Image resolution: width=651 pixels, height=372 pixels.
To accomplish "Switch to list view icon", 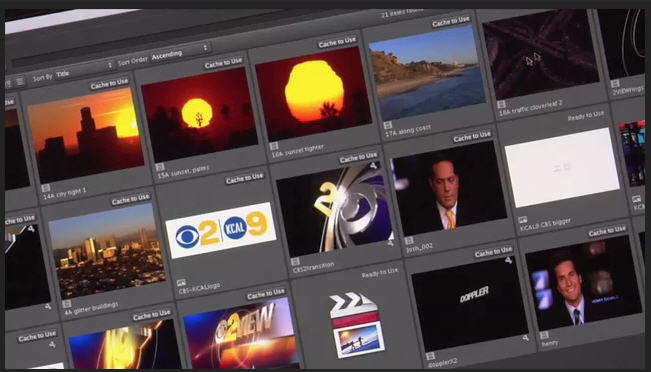I will coord(20,81).
